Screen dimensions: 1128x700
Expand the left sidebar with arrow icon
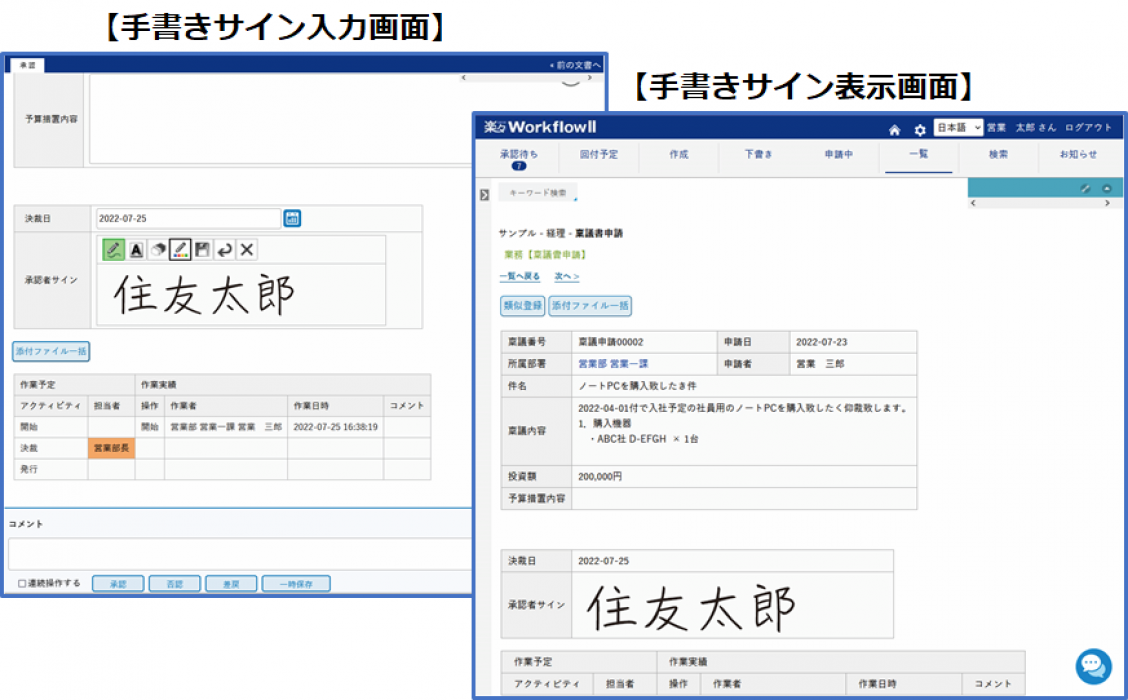pos(484,195)
